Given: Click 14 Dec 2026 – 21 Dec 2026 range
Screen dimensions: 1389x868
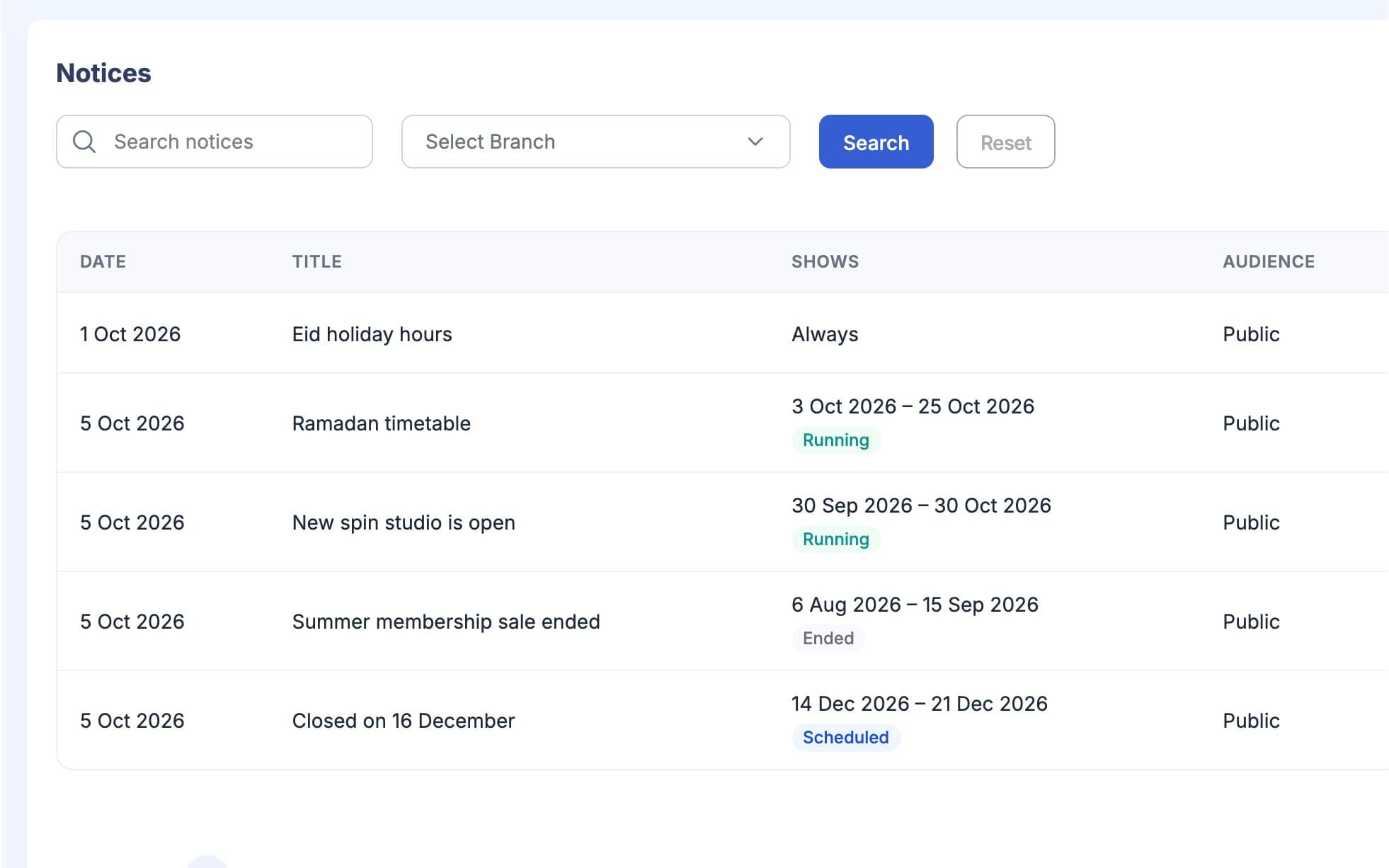Looking at the screenshot, I should click(919, 704).
